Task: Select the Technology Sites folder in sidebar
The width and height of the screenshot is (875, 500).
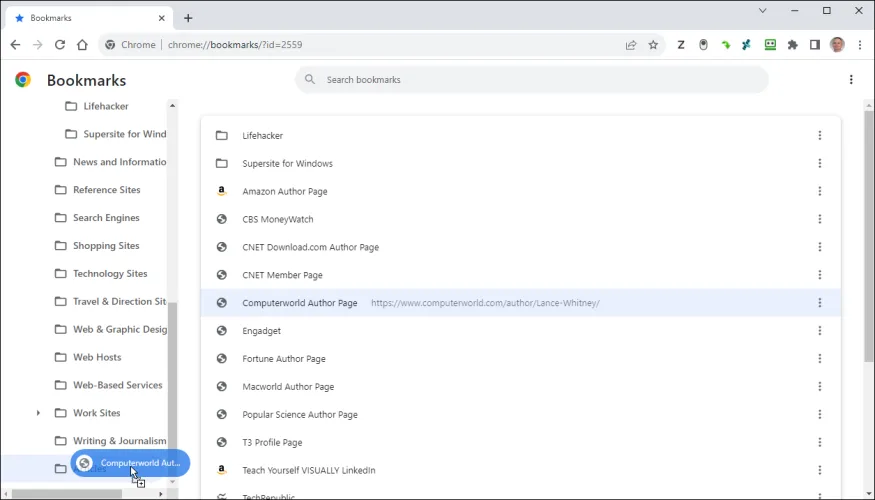Action: tap(109, 274)
